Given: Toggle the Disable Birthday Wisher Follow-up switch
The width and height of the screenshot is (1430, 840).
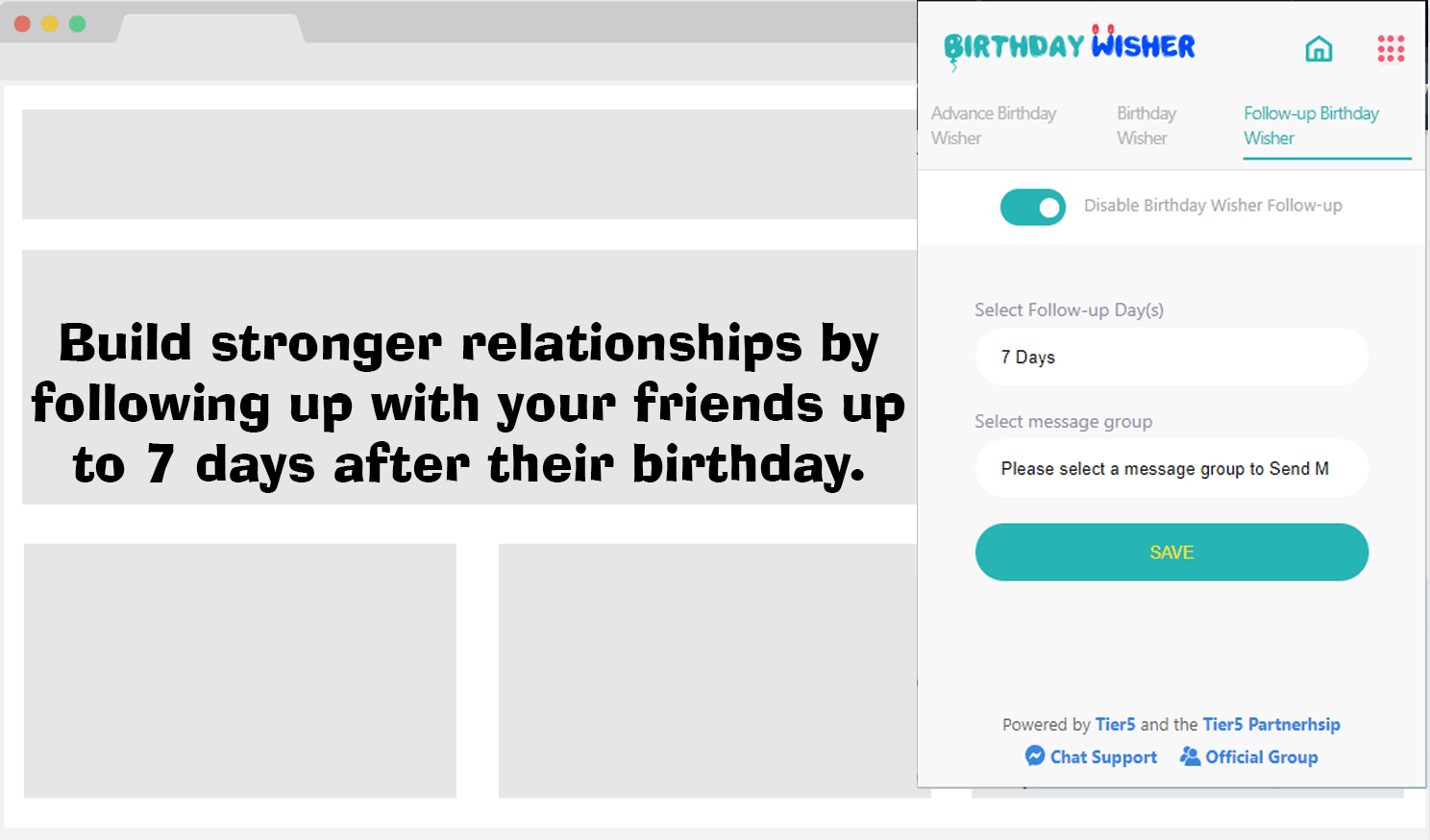Looking at the screenshot, I should [1032, 207].
